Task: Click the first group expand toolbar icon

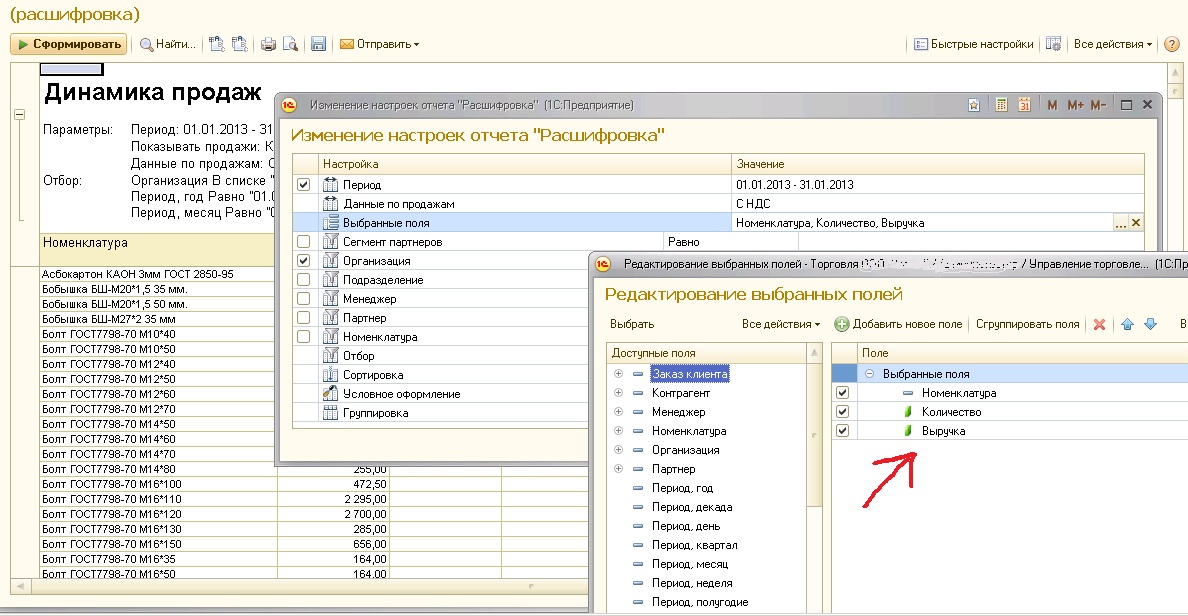Action: [217, 44]
